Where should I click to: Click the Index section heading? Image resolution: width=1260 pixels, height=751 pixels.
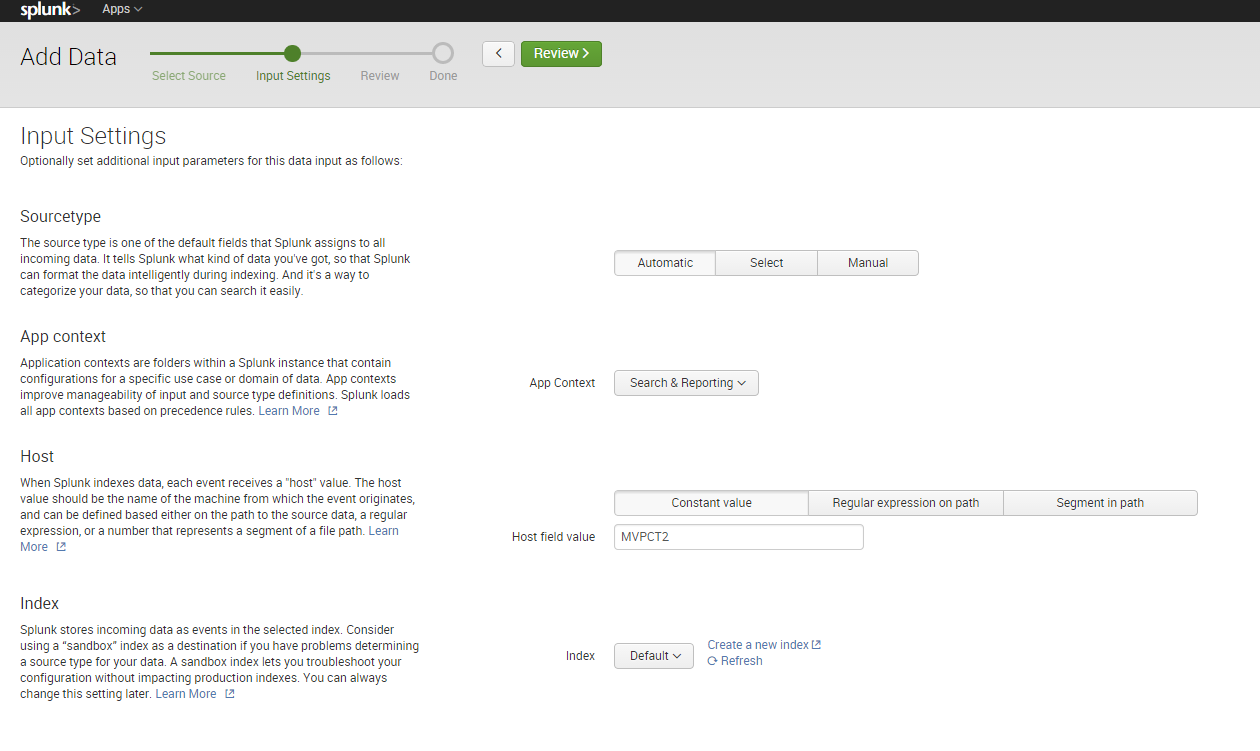(40, 604)
